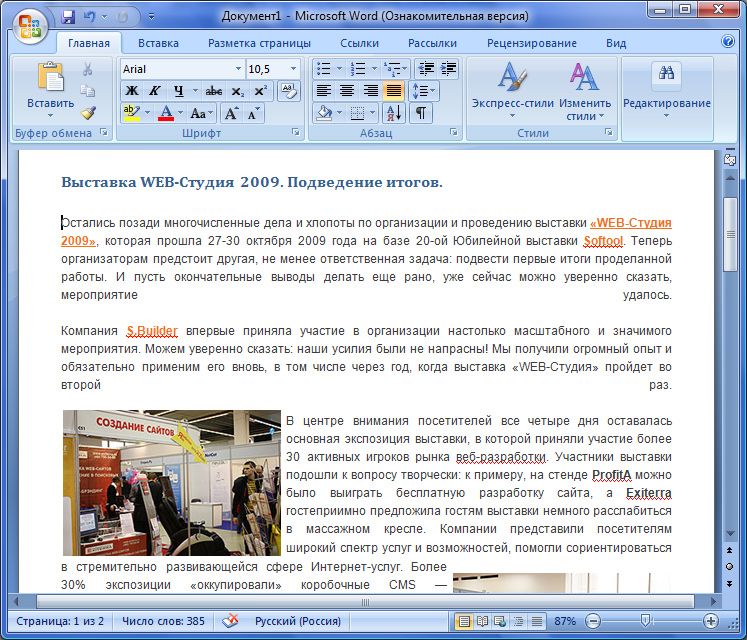This screenshot has width=747, height=640.
Task: Toggle bold (Ж) formatting
Action: pyautogui.click(x=132, y=91)
